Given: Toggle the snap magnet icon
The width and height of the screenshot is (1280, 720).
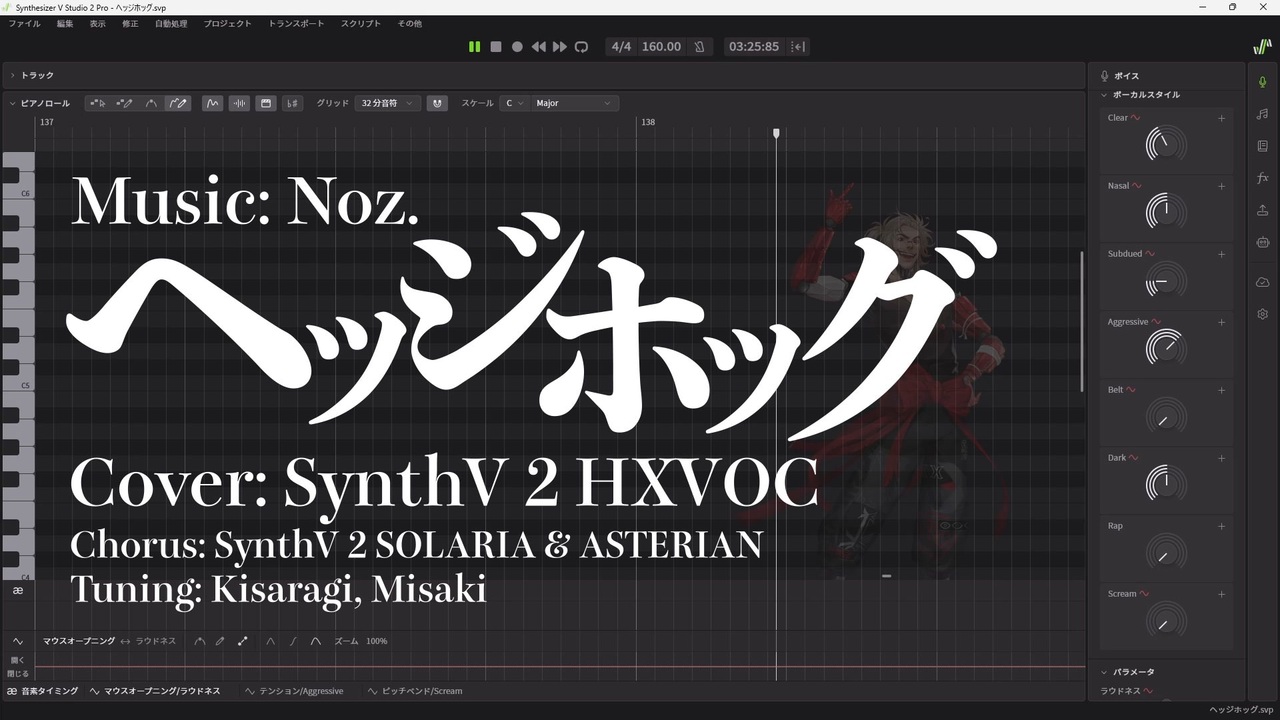Looking at the screenshot, I should [x=437, y=103].
